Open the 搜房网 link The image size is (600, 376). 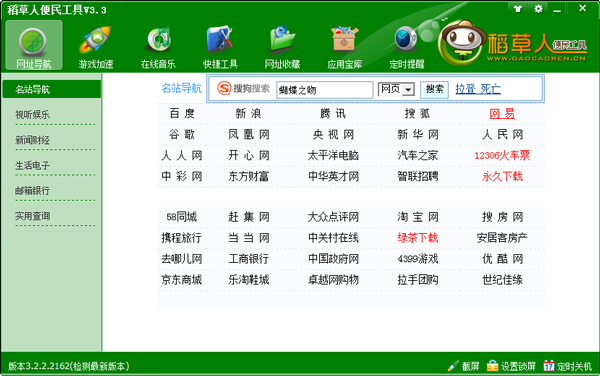click(x=502, y=217)
